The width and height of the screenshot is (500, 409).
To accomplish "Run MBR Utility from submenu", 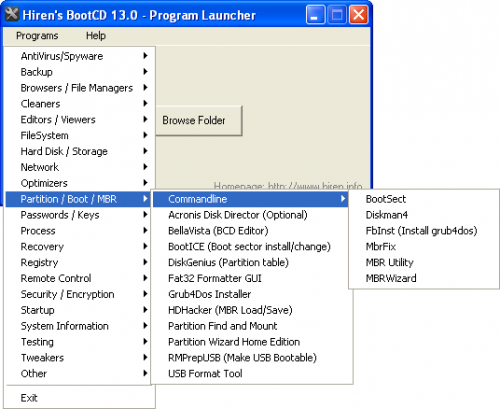I will (424, 262).
